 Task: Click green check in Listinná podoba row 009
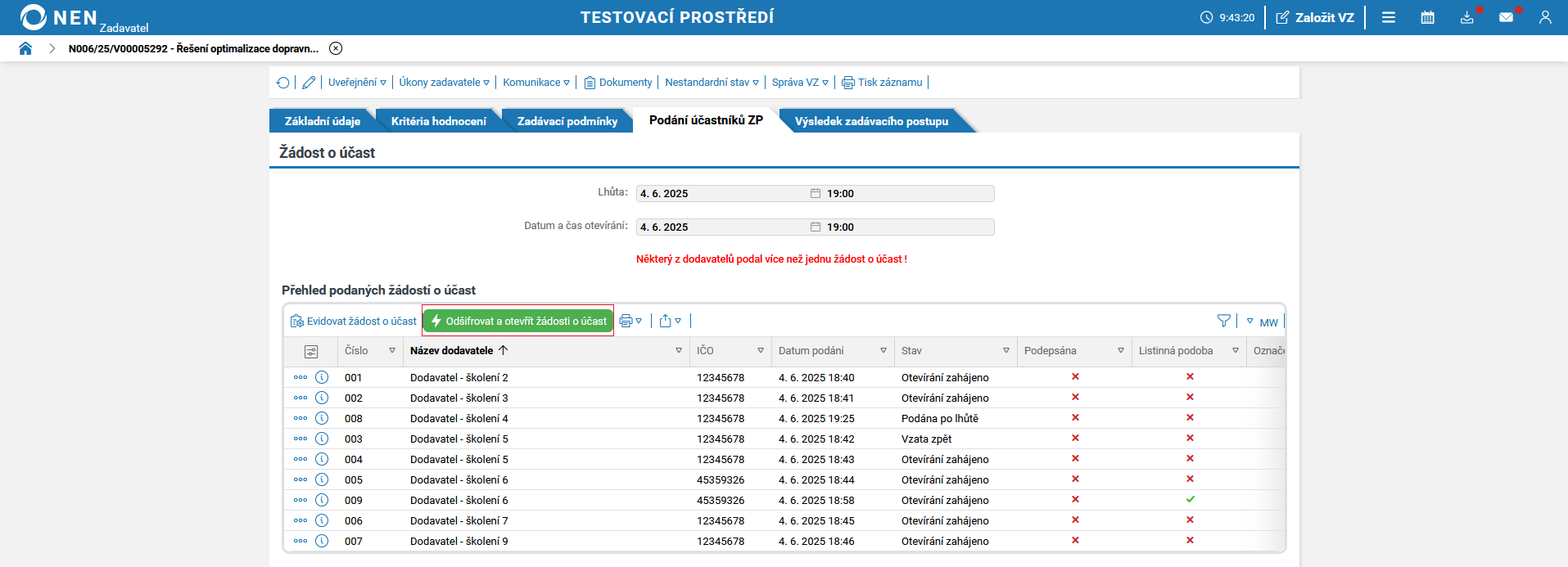click(x=1190, y=499)
